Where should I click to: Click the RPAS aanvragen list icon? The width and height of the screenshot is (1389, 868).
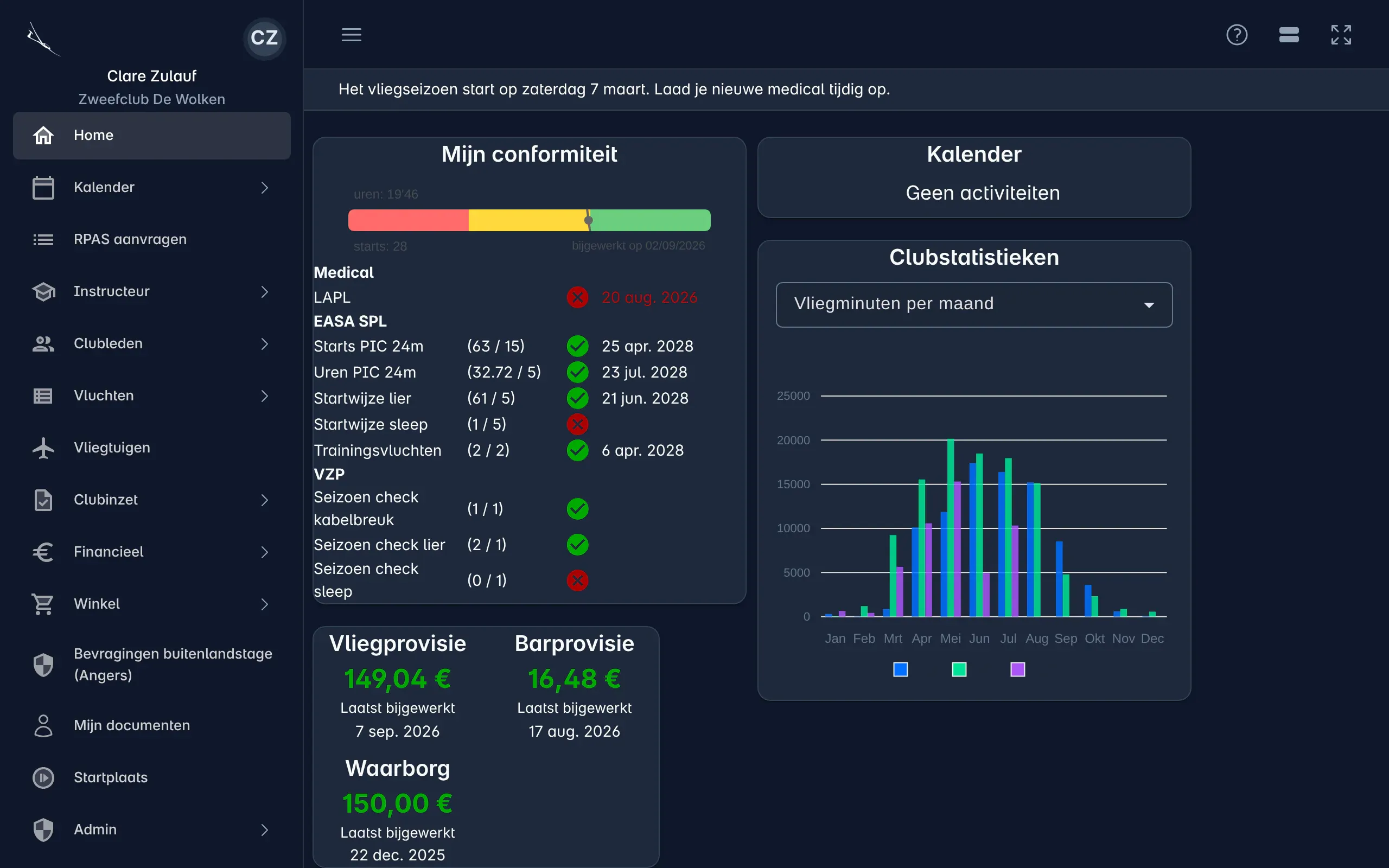43,239
